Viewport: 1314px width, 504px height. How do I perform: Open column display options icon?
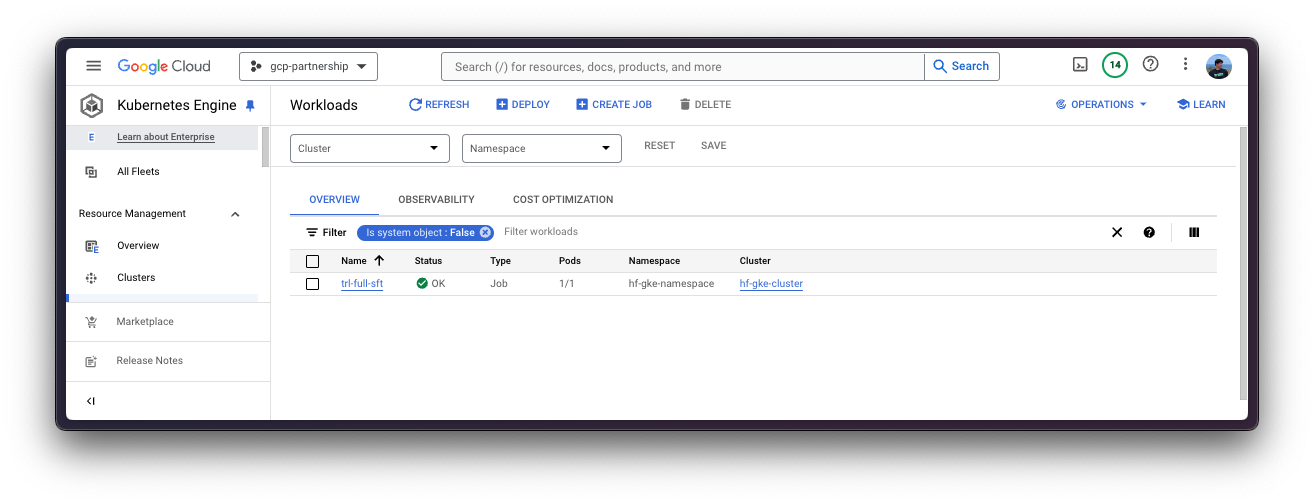click(x=1194, y=233)
